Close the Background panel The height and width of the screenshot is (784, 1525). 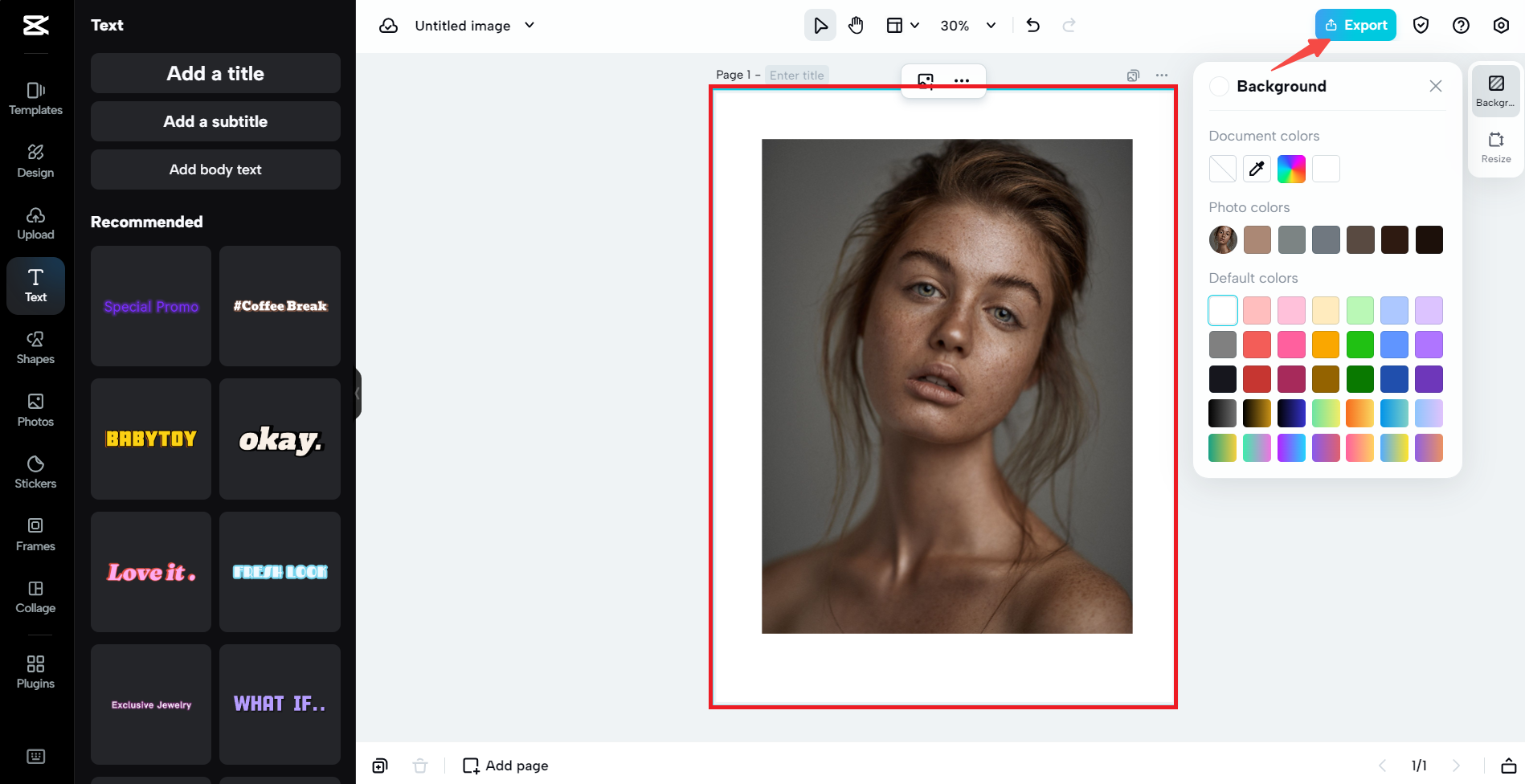click(x=1436, y=86)
